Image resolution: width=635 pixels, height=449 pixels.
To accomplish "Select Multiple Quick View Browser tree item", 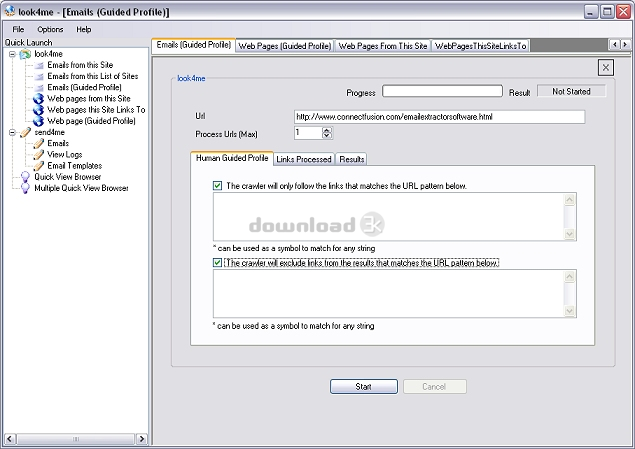I will point(81,188).
